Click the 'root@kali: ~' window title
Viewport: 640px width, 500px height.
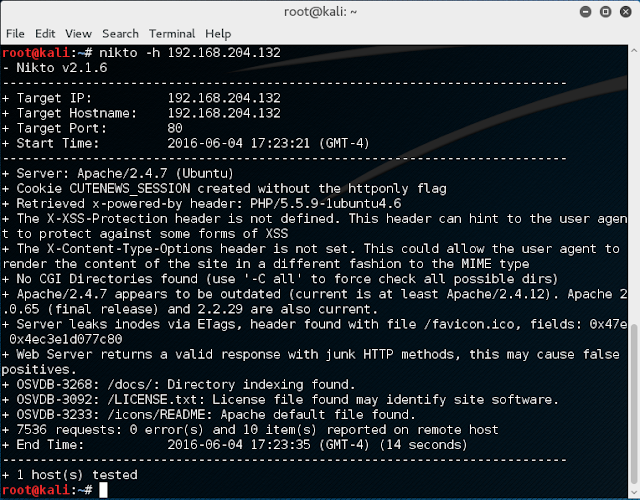click(x=320, y=12)
